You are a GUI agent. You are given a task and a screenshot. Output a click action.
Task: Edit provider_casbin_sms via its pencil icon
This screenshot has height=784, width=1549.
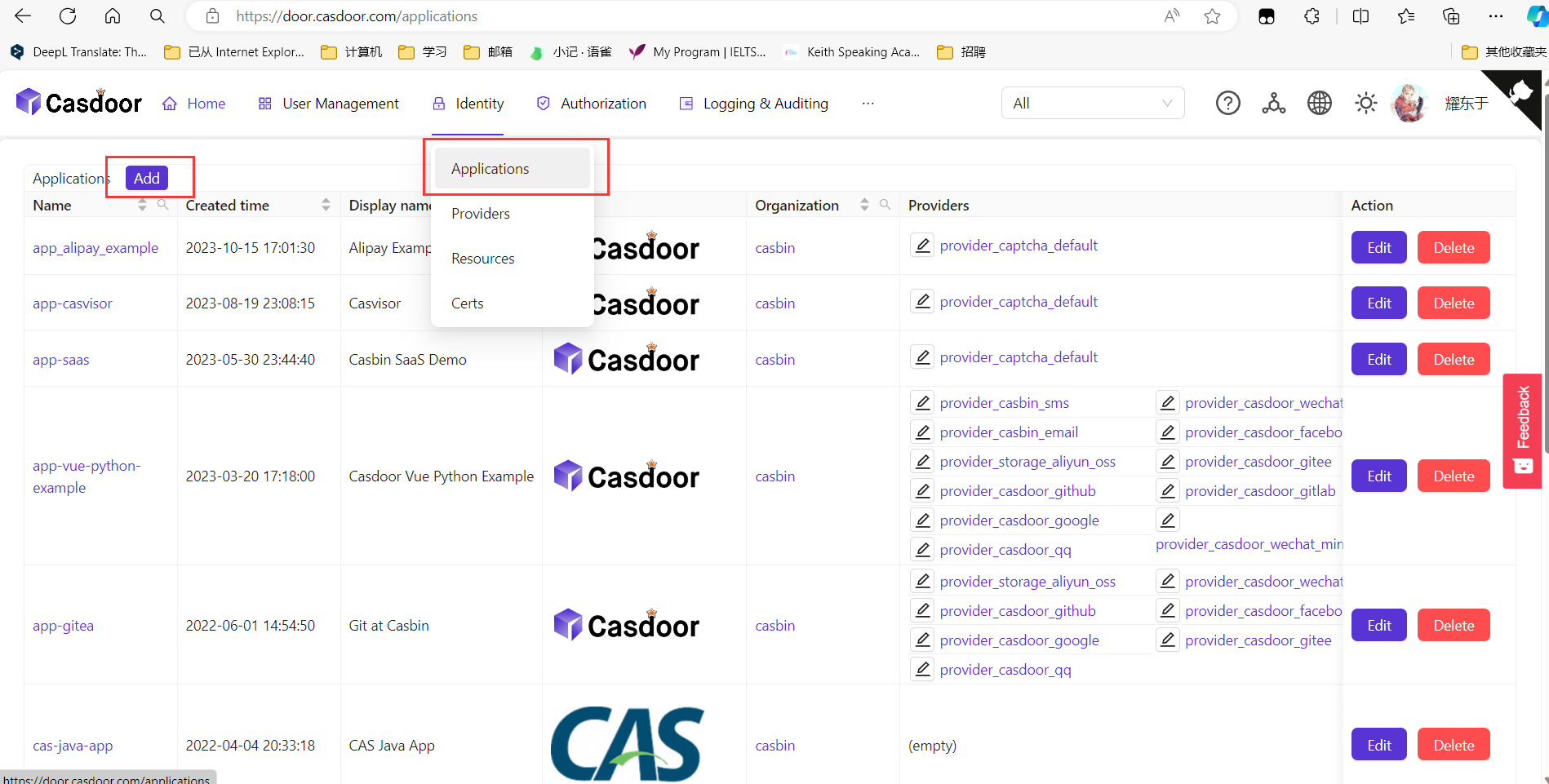point(922,401)
